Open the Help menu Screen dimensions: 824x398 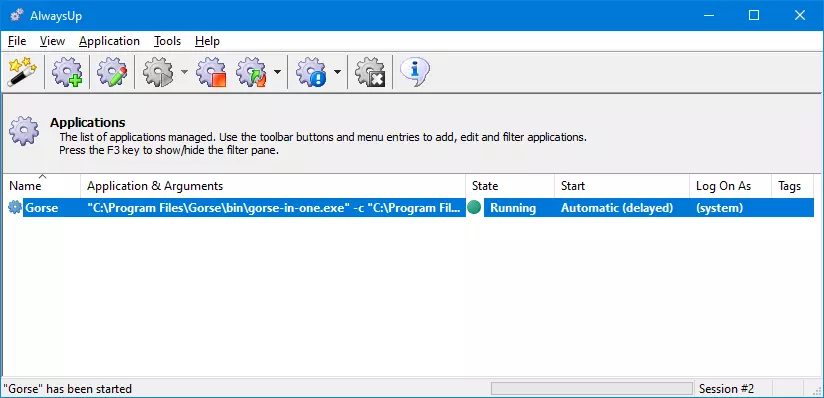pos(207,41)
